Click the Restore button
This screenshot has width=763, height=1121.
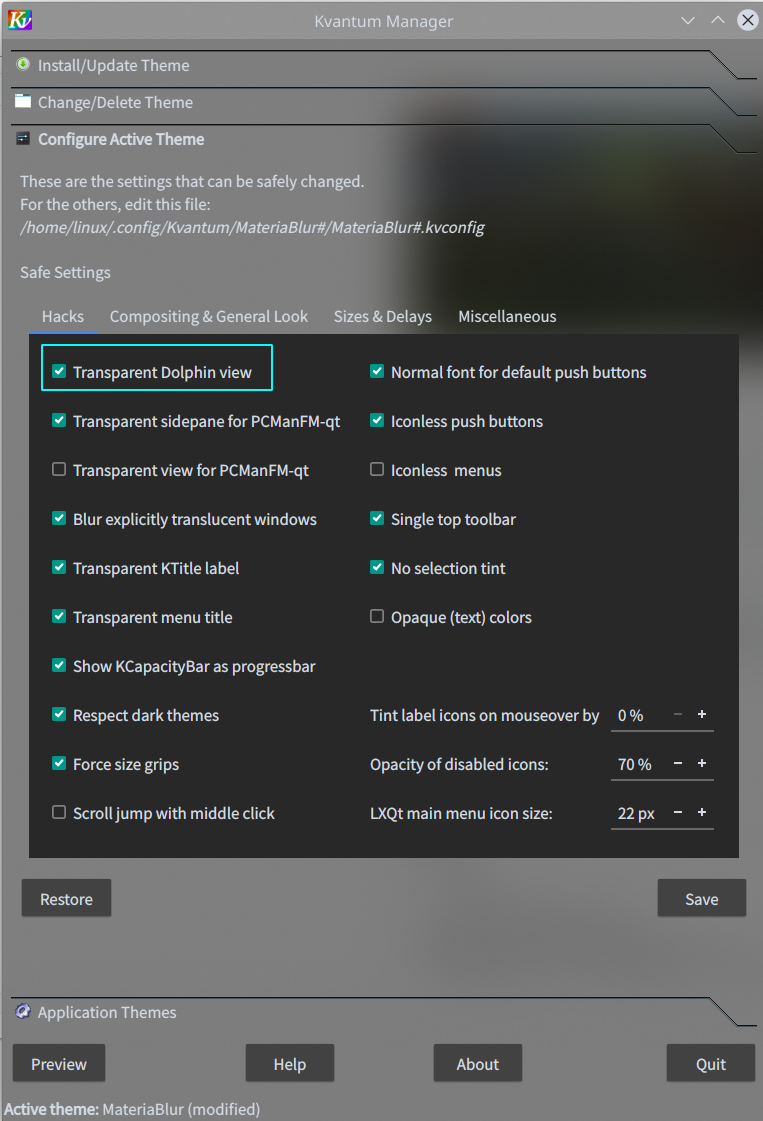click(x=66, y=899)
